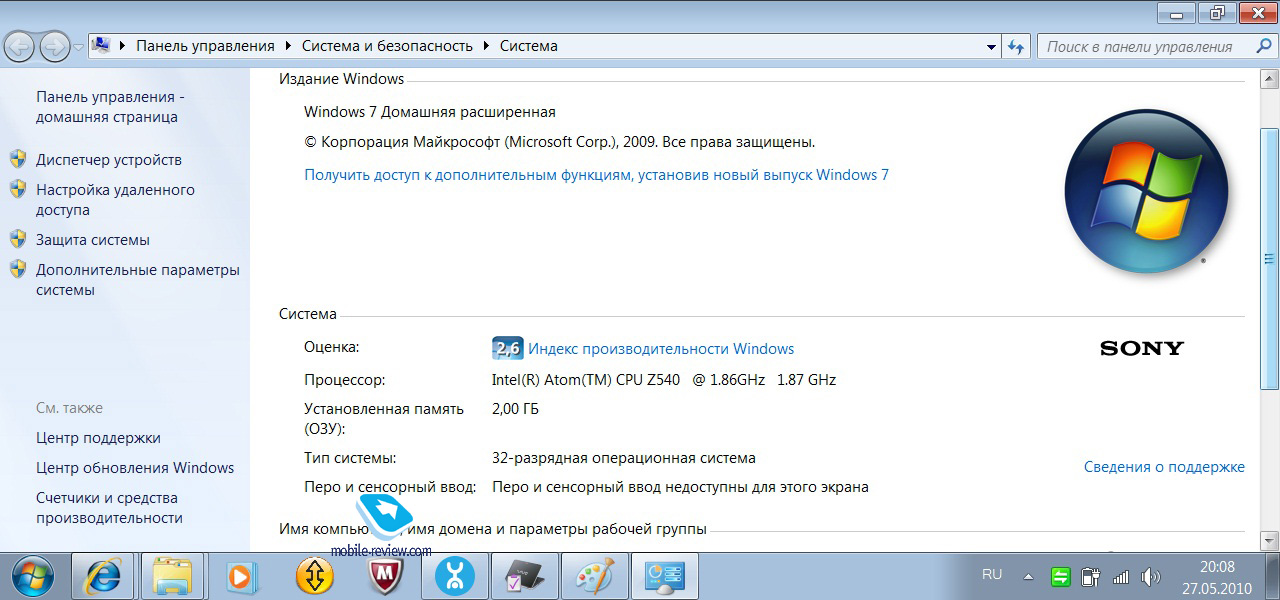Click the Forward navigation arrow
Viewport: 1280px width, 600px height.
point(54,46)
